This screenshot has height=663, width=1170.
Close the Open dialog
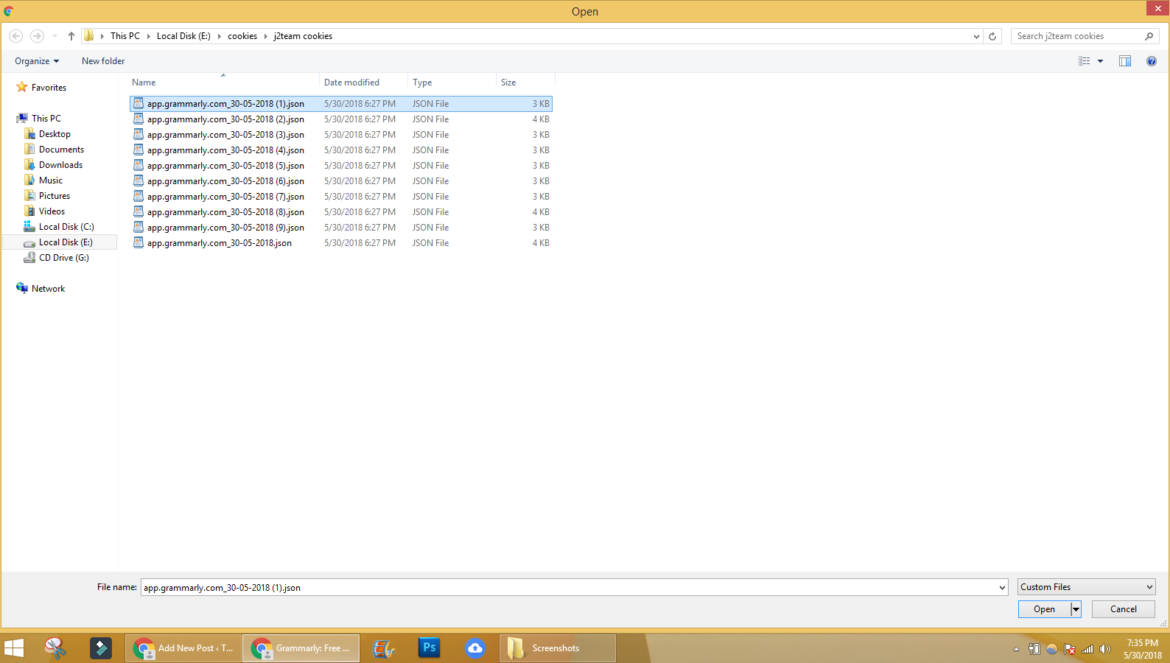(1157, 8)
